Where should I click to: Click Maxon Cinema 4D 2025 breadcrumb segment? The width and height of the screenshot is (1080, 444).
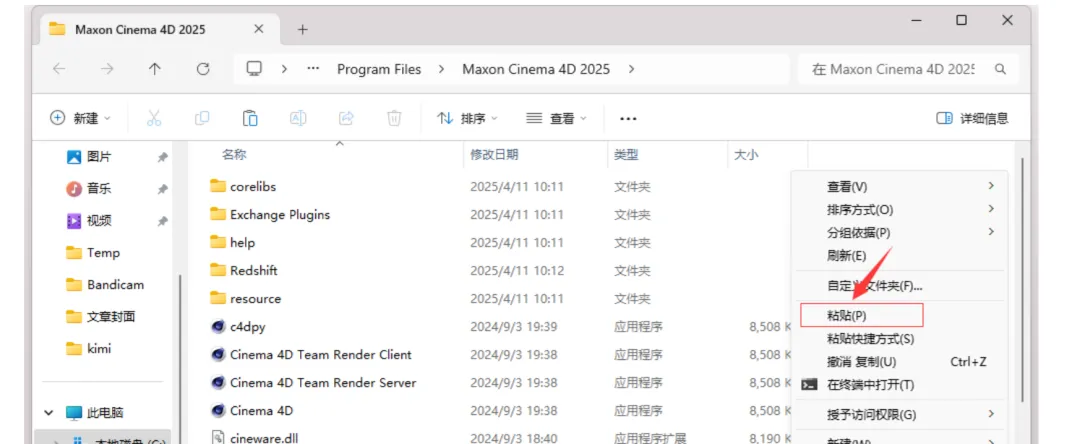point(536,69)
